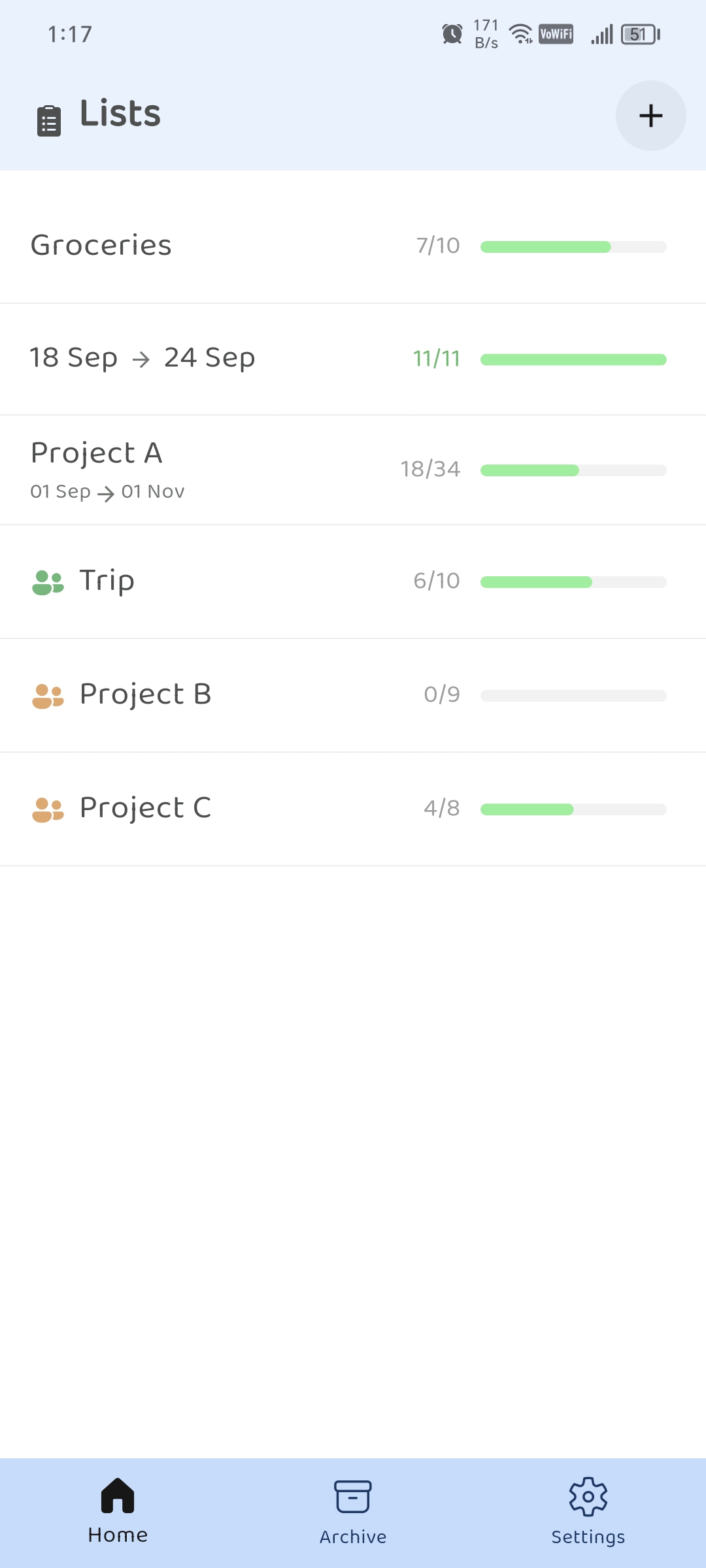Tap the battery indicator in status bar
This screenshot has height=1568, width=706.
pyautogui.click(x=640, y=34)
